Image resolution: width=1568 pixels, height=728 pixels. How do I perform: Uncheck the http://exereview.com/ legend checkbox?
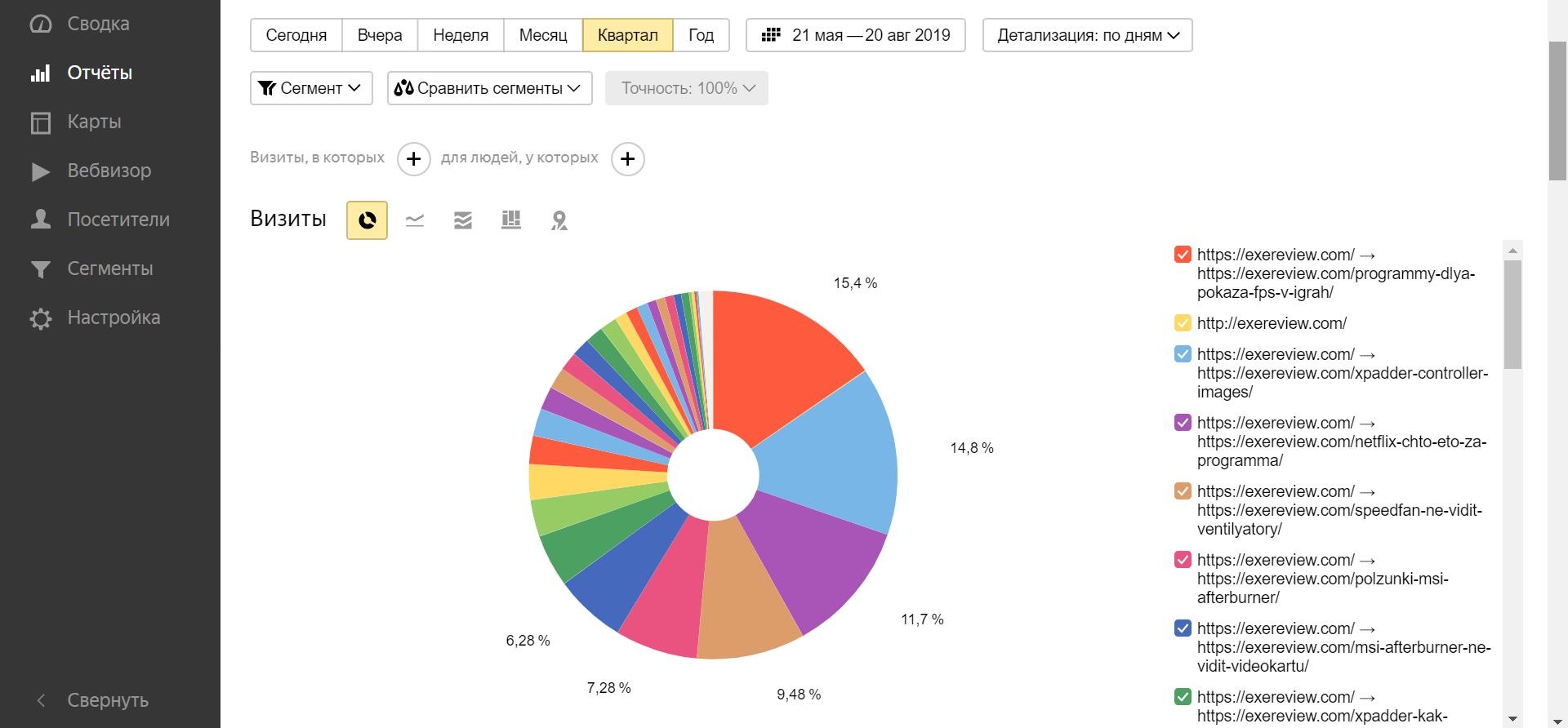(1183, 323)
